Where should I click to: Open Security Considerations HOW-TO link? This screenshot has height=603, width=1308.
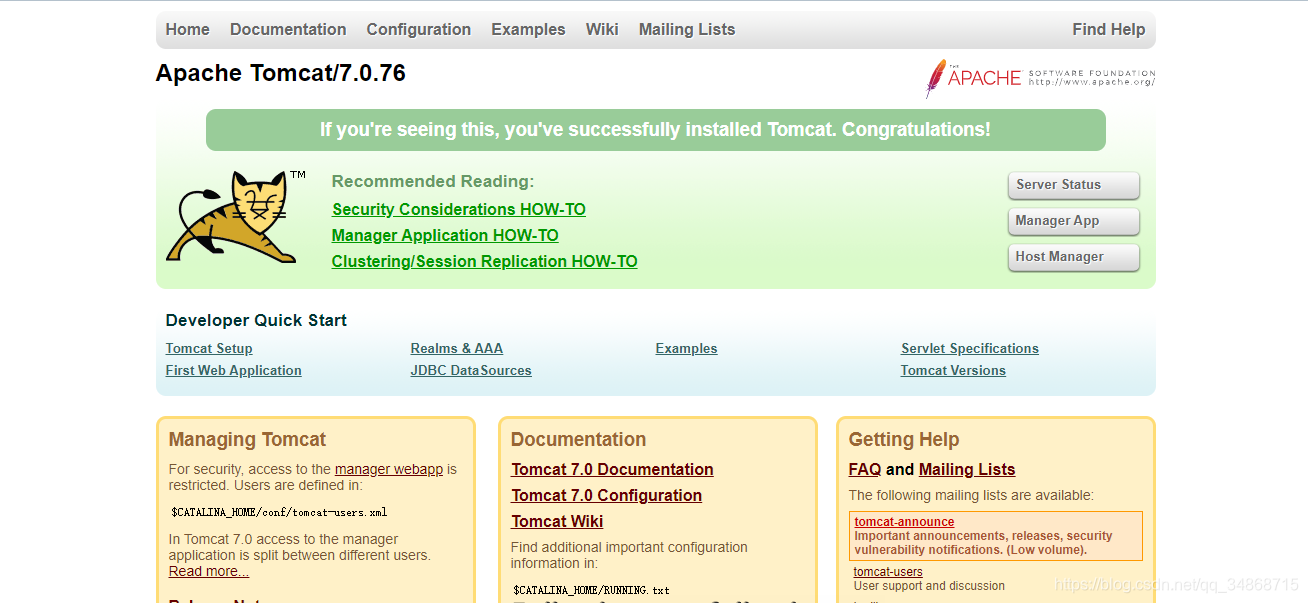(x=459, y=209)
